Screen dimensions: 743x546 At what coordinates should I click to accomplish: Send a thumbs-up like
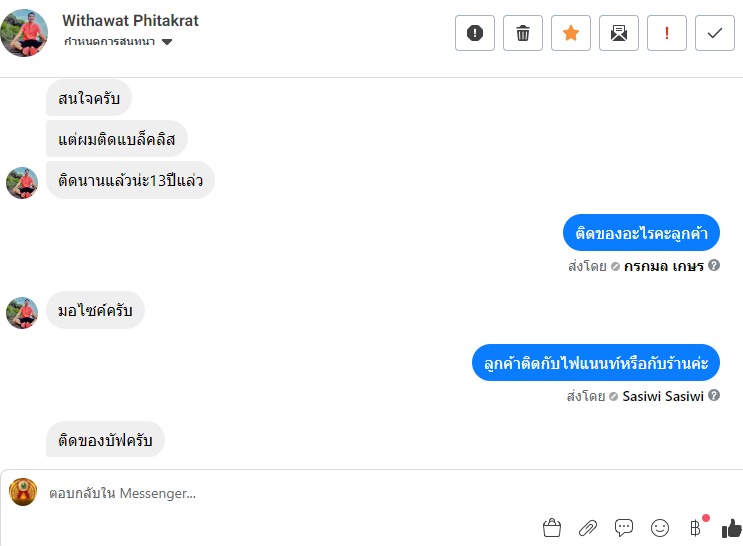[x=731, y=527]
